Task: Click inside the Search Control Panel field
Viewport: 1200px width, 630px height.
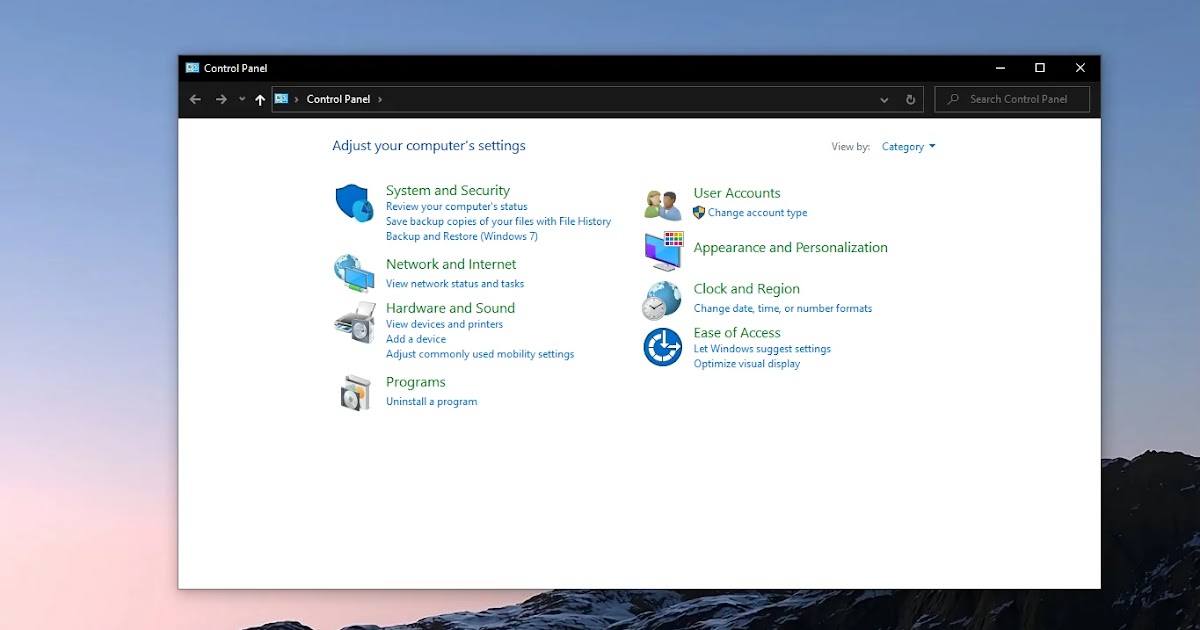Action: [1010, 99]
